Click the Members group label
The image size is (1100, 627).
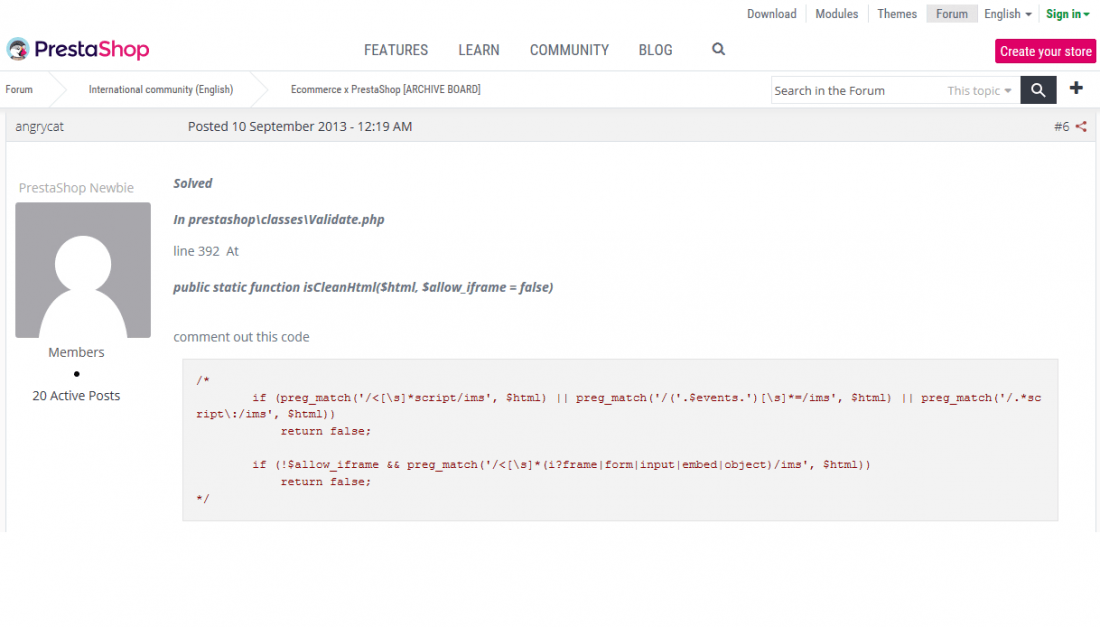pyautogui.click(x=76, y=352)
